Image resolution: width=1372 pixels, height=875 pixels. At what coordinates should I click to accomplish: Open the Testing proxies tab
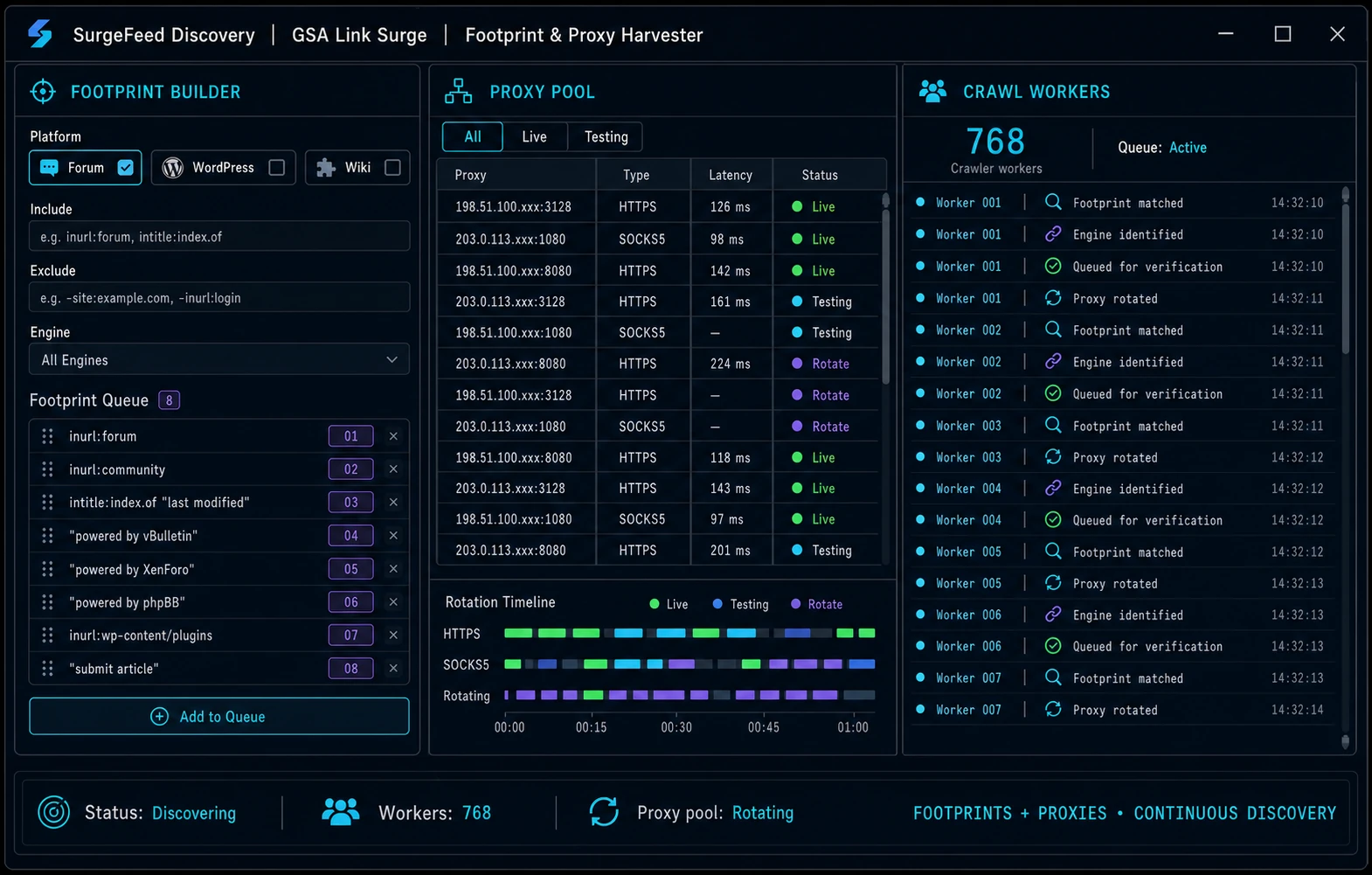click(606, 136)
